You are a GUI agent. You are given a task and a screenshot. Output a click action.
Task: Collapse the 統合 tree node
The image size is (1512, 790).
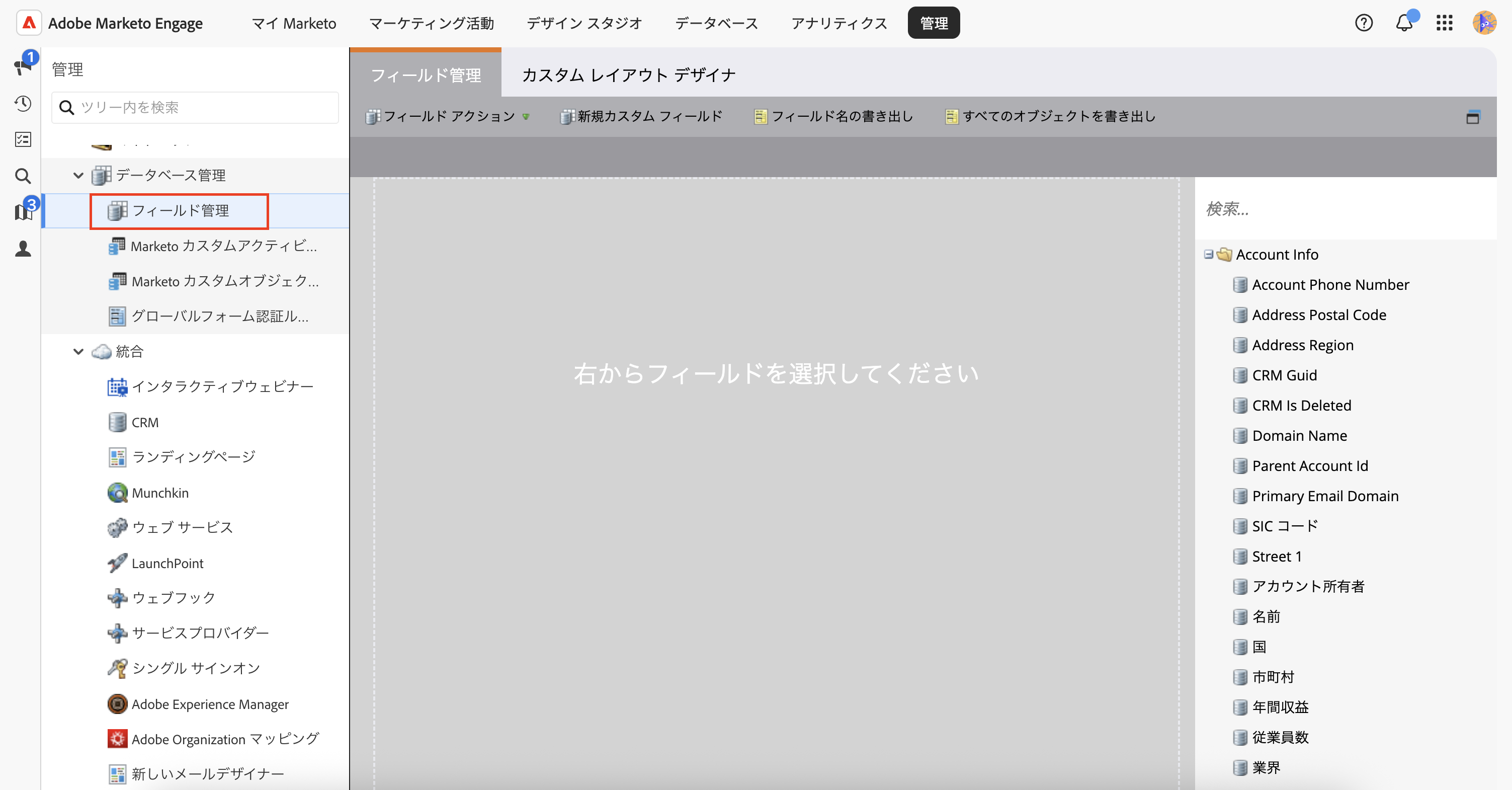[78, 351]
